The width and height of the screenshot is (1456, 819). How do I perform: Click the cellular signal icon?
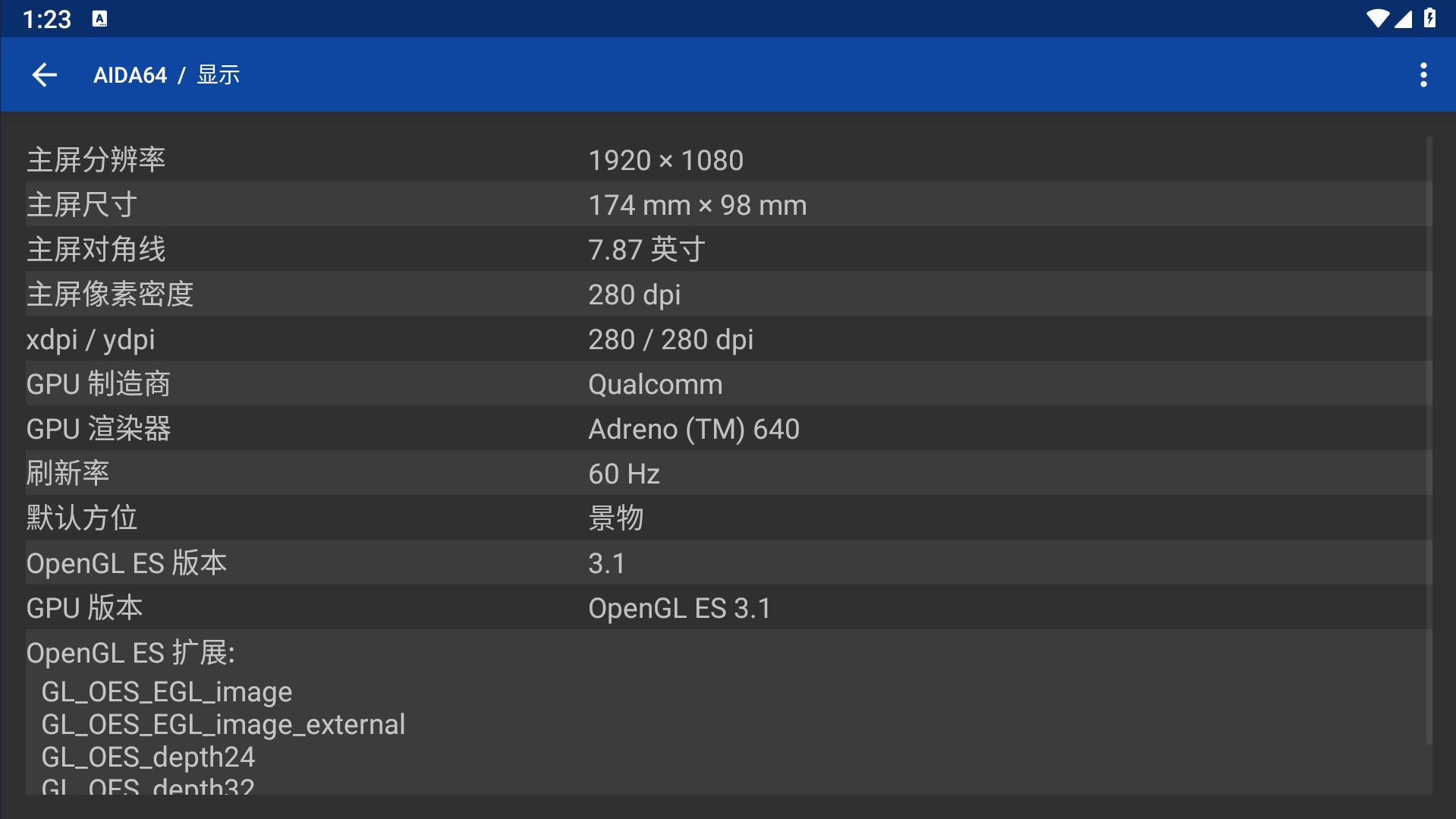point(1403,19)
